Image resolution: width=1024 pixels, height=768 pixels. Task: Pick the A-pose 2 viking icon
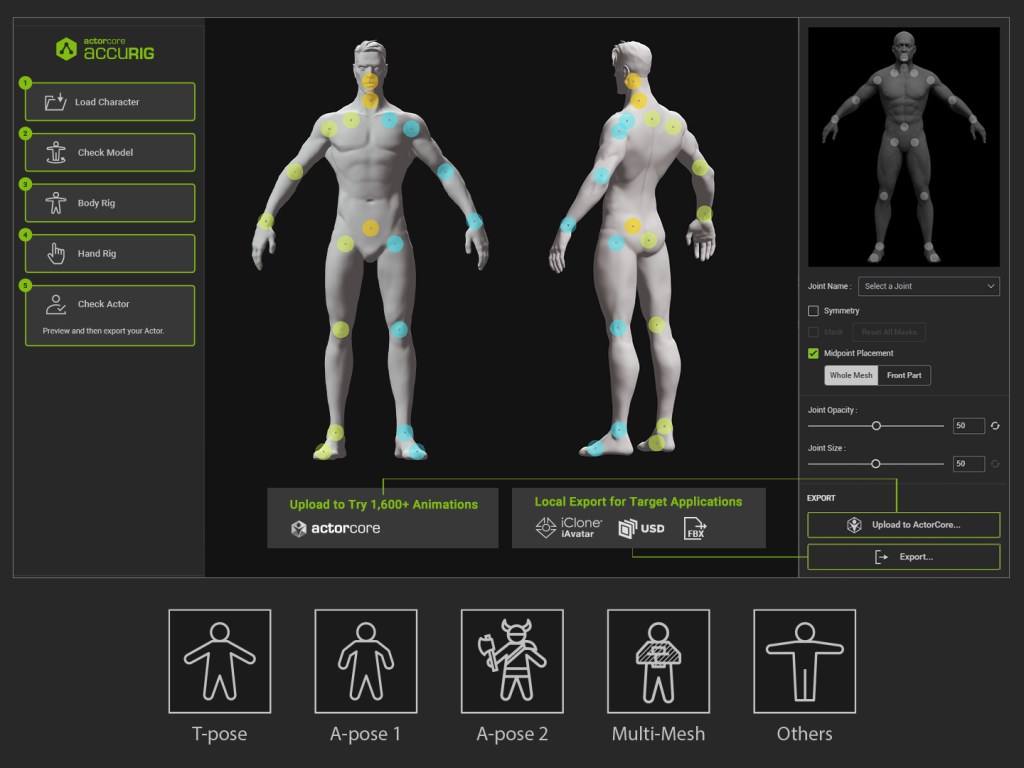point(512,661)
